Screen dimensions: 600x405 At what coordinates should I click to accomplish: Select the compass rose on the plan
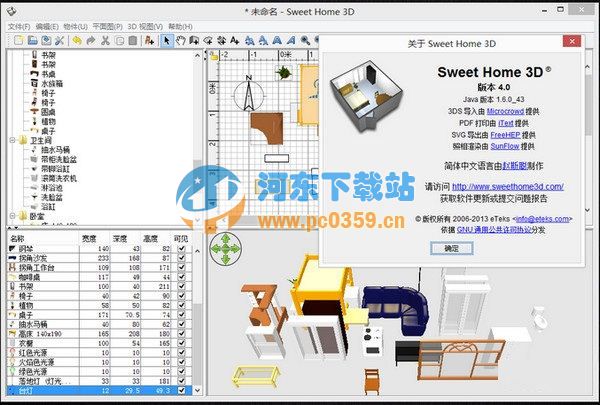tap(249, 94)
